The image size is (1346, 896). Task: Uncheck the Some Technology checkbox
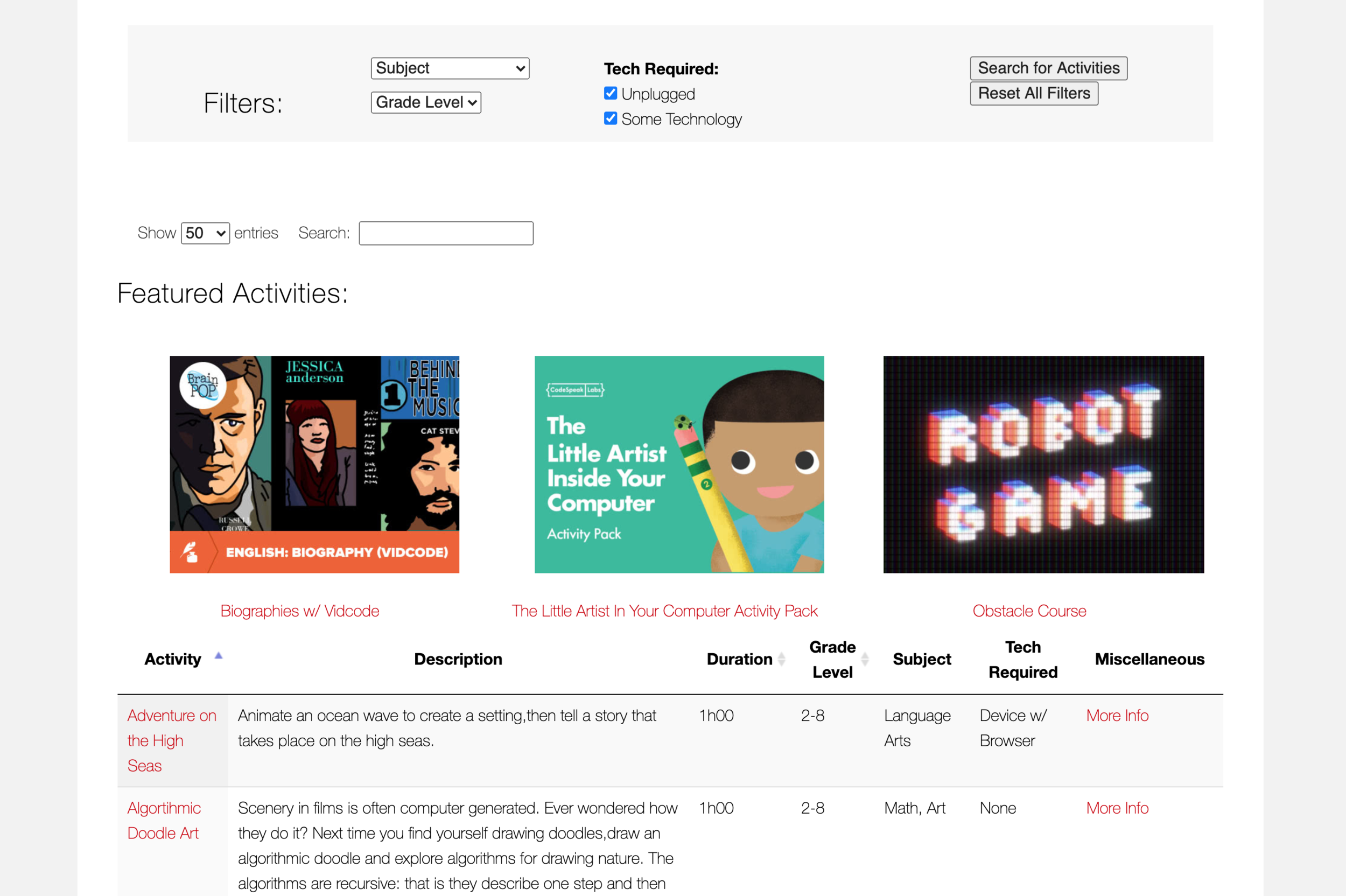pos(610,118)
